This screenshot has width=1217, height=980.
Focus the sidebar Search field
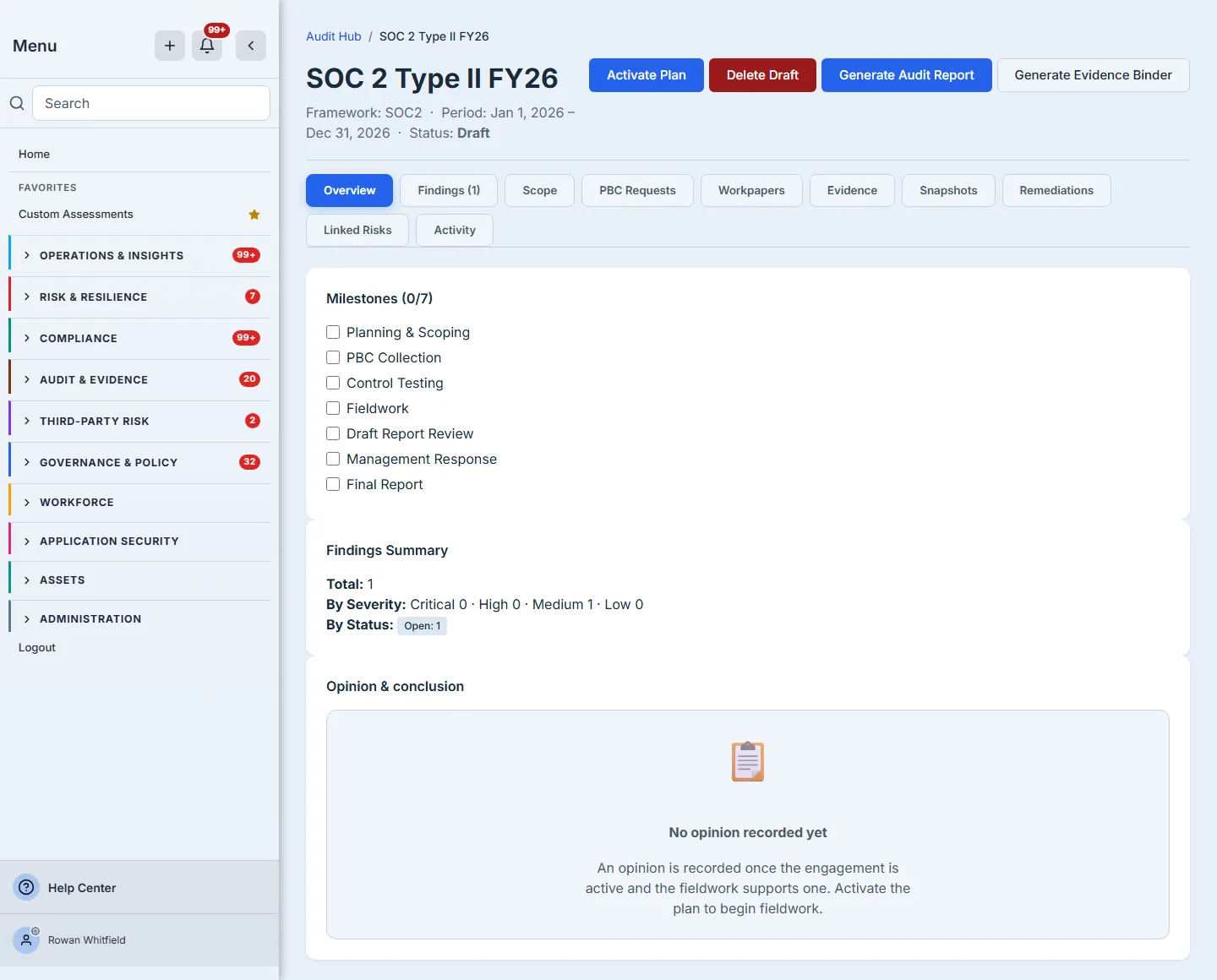click(x=151, y=103)
